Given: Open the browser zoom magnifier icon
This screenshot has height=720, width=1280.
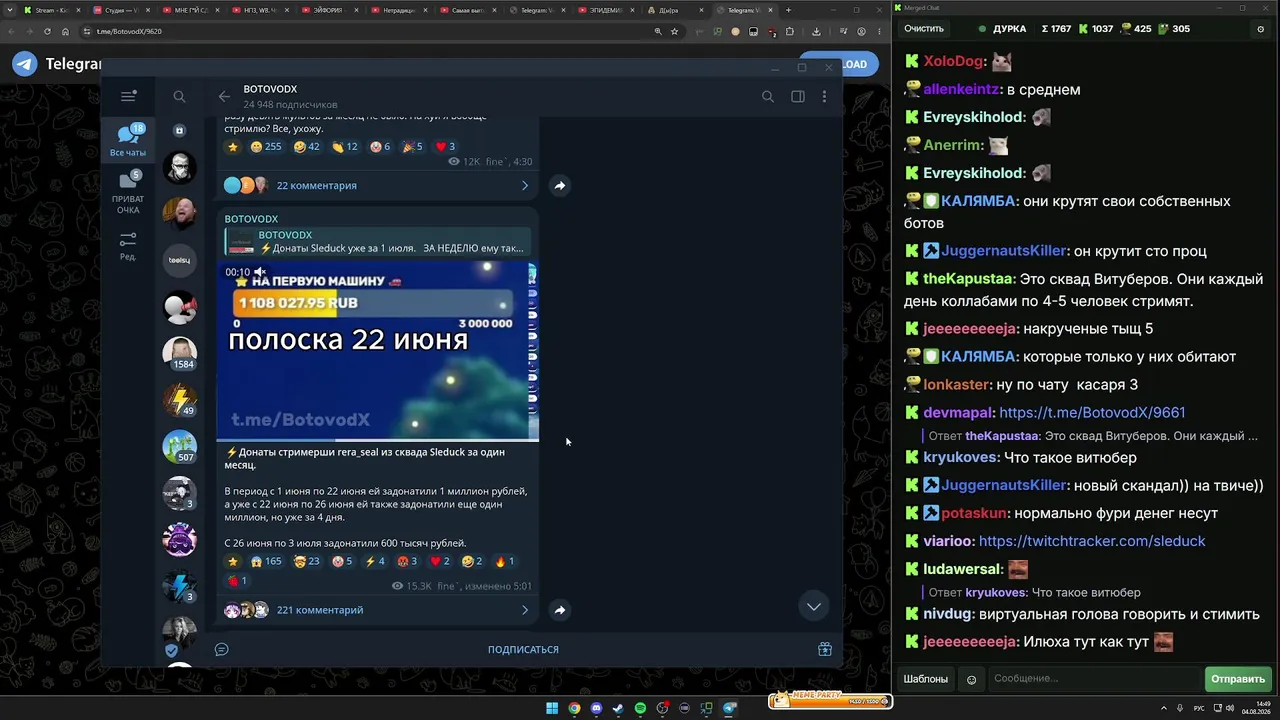Looking at the screenshot, I should point(658,31).
